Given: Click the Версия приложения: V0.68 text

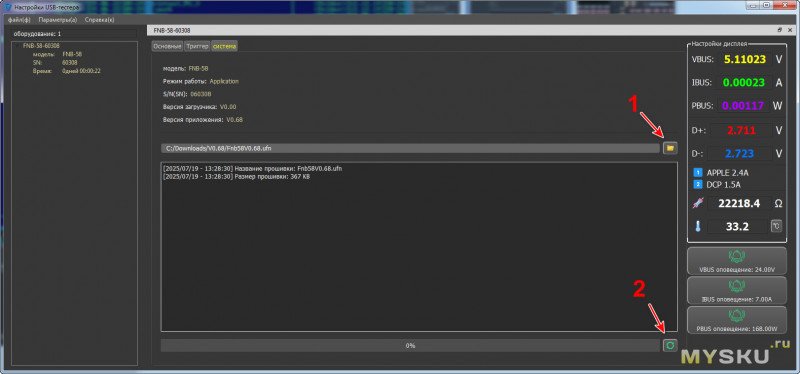Looking at the screenshot, I should click(x=203, y=120).
